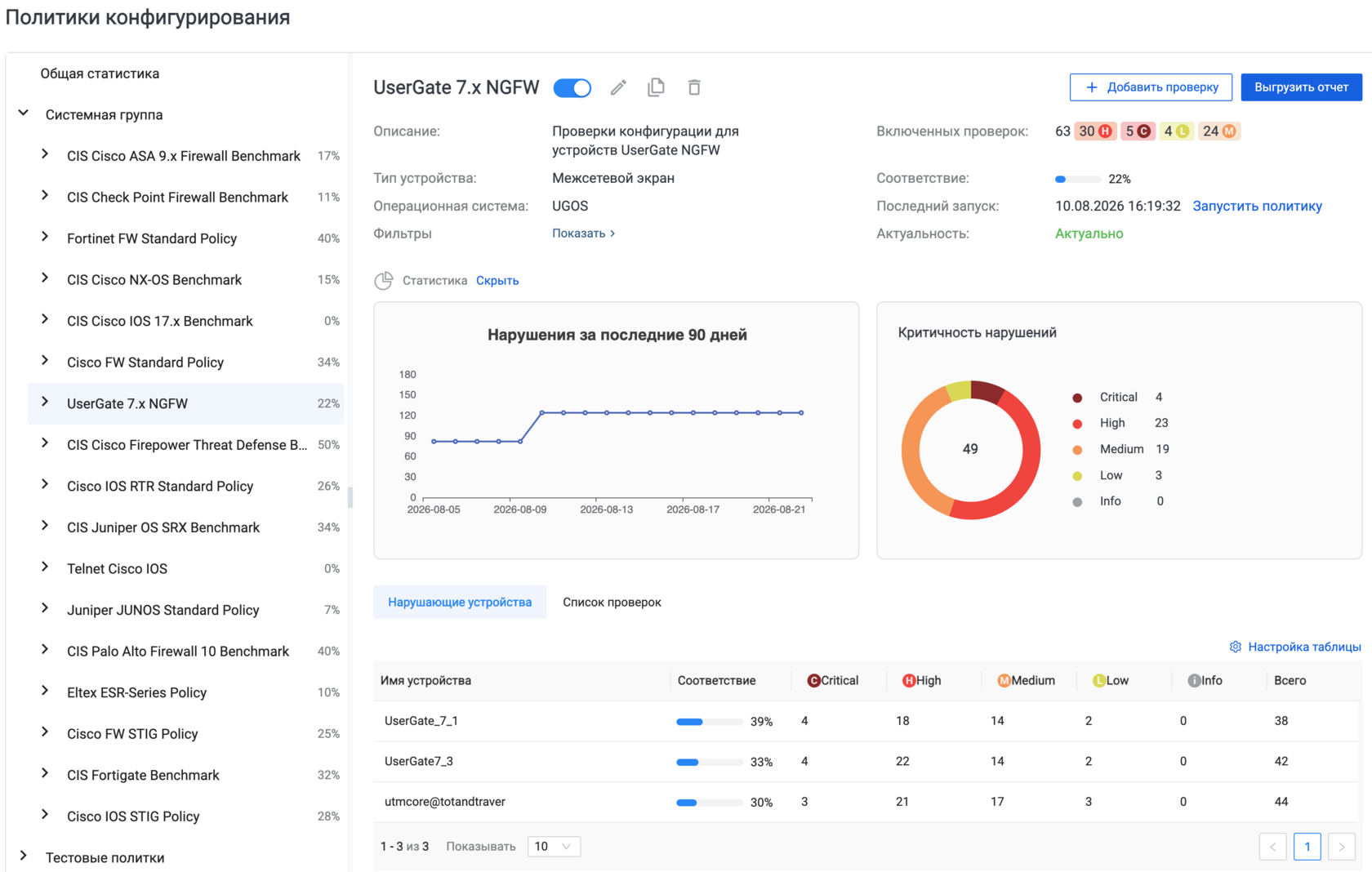Click Добавить проверку button

[1151, 87]
